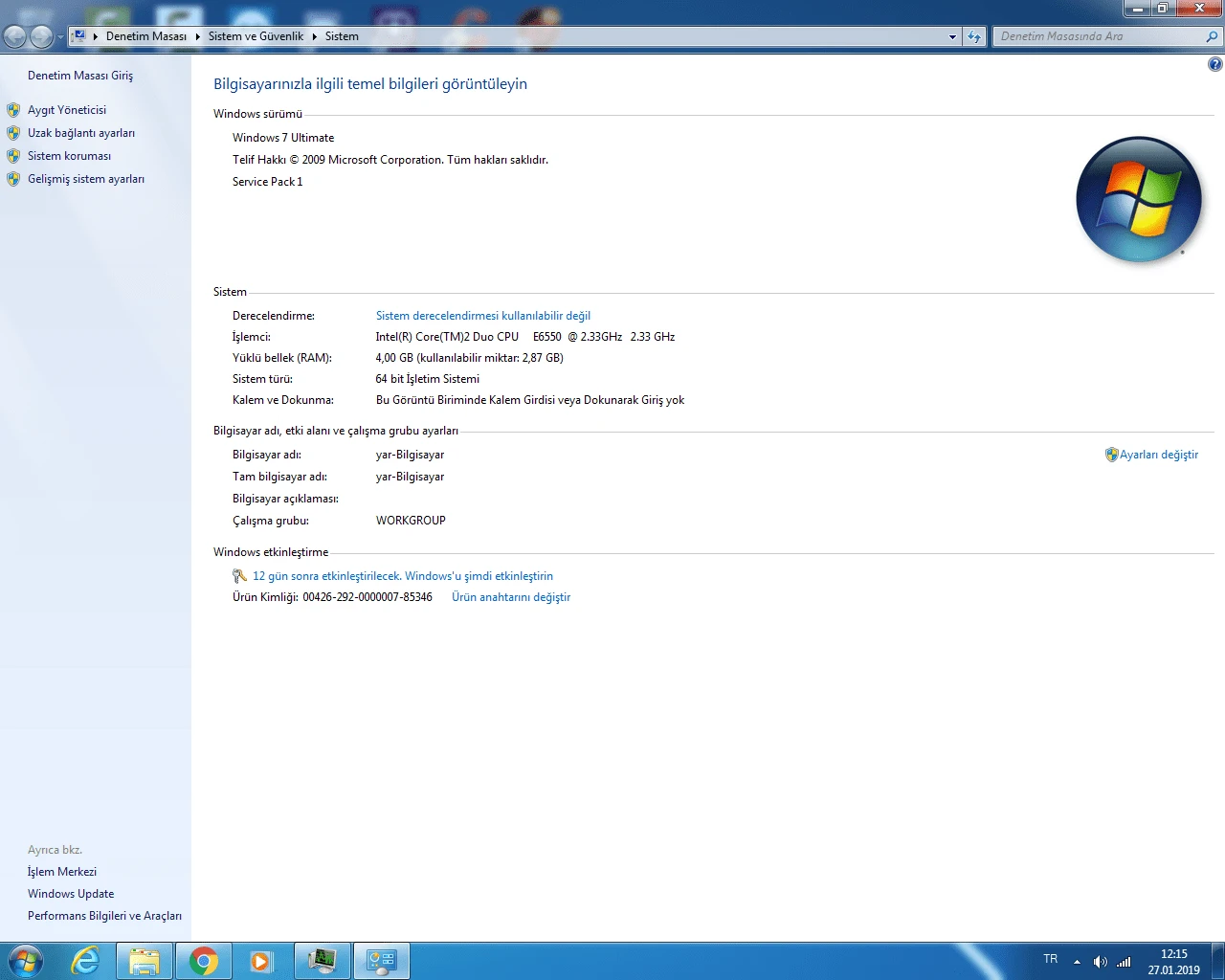Click the search magnifier icon
1225x980 pixels.
[x=1213, y=36]
